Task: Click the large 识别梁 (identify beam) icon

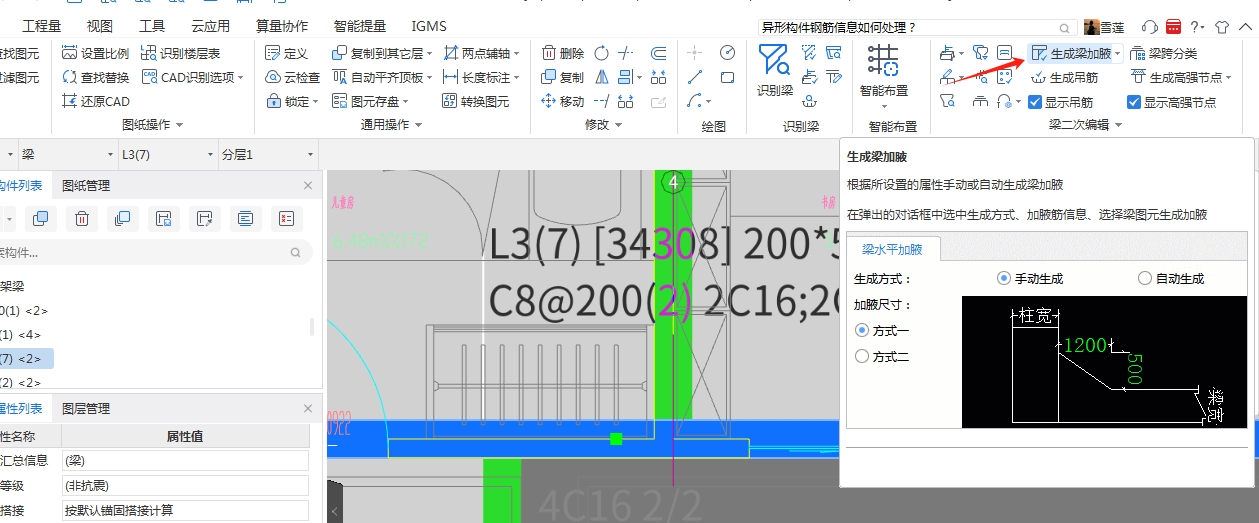Action: 774,61
